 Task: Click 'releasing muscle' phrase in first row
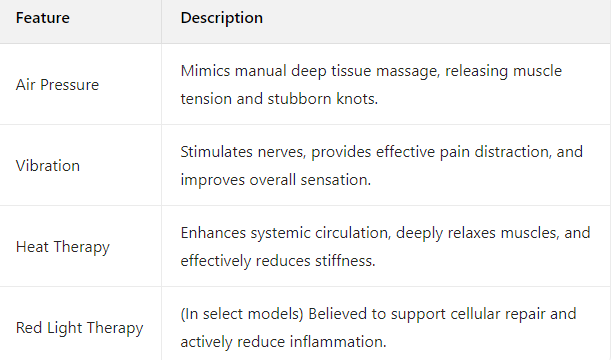pyautogui.click(x=503, y=71)
